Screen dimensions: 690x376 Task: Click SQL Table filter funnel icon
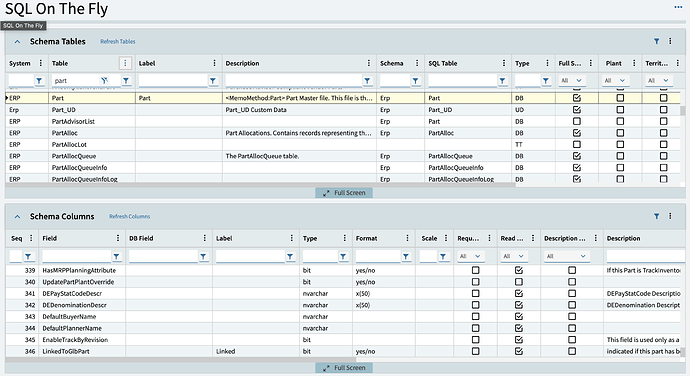point(502,81)
